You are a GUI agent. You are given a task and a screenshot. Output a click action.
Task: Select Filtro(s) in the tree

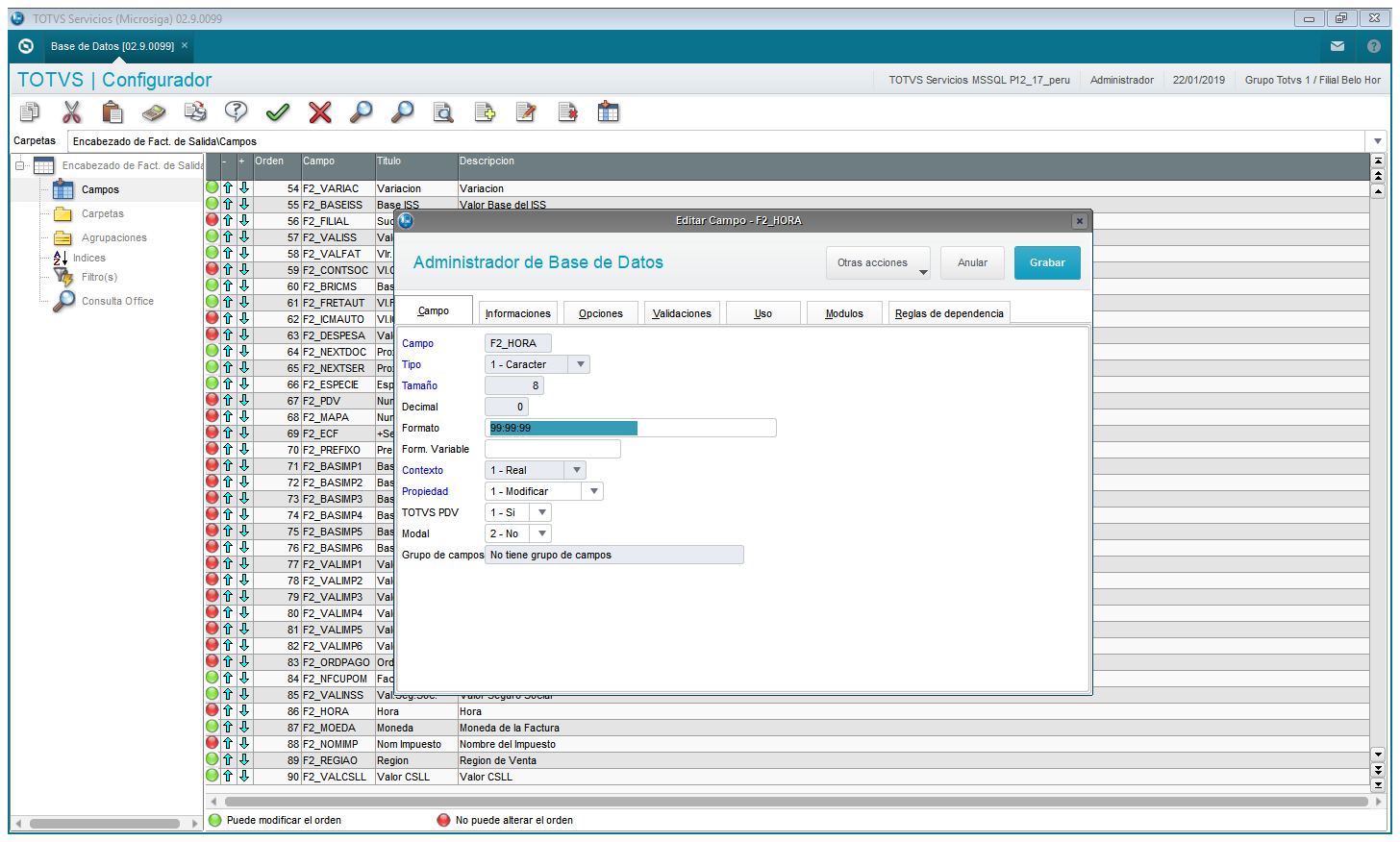pos(99,277)
